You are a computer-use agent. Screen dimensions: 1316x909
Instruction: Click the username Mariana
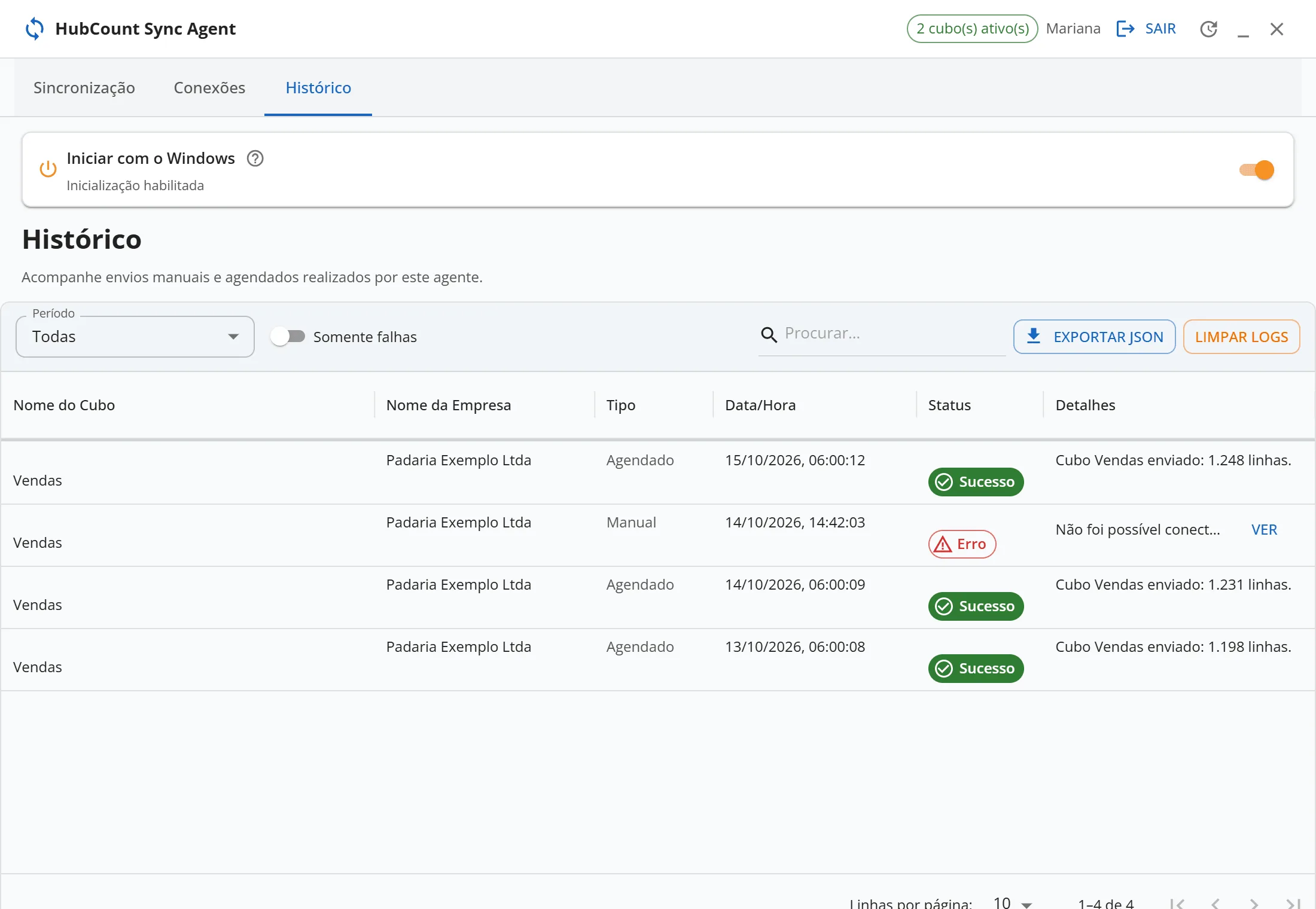pyautogui.click(x=1073, y=29)
